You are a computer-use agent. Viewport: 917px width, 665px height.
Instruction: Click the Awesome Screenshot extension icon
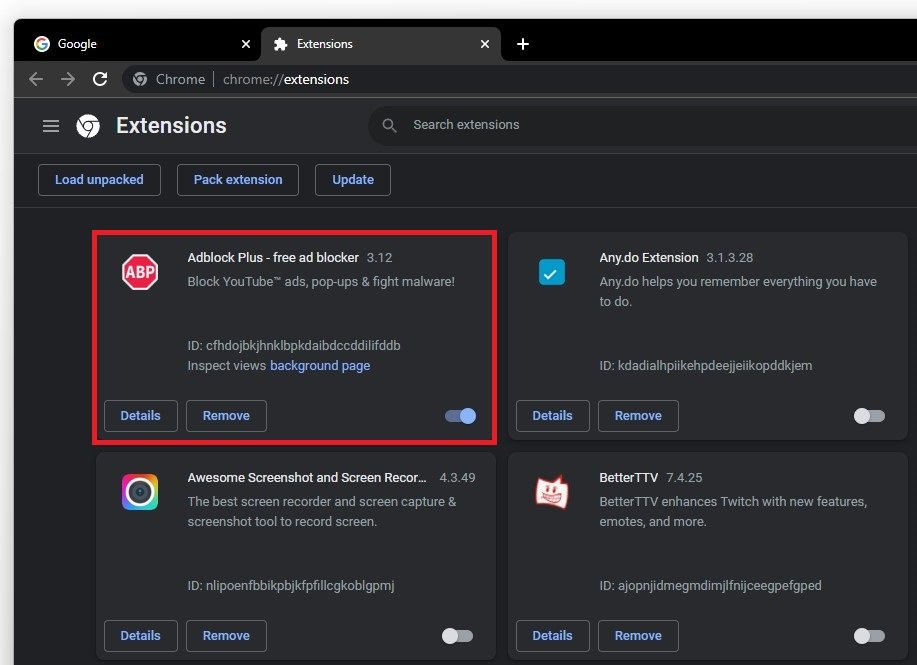(x=140, y=491)
